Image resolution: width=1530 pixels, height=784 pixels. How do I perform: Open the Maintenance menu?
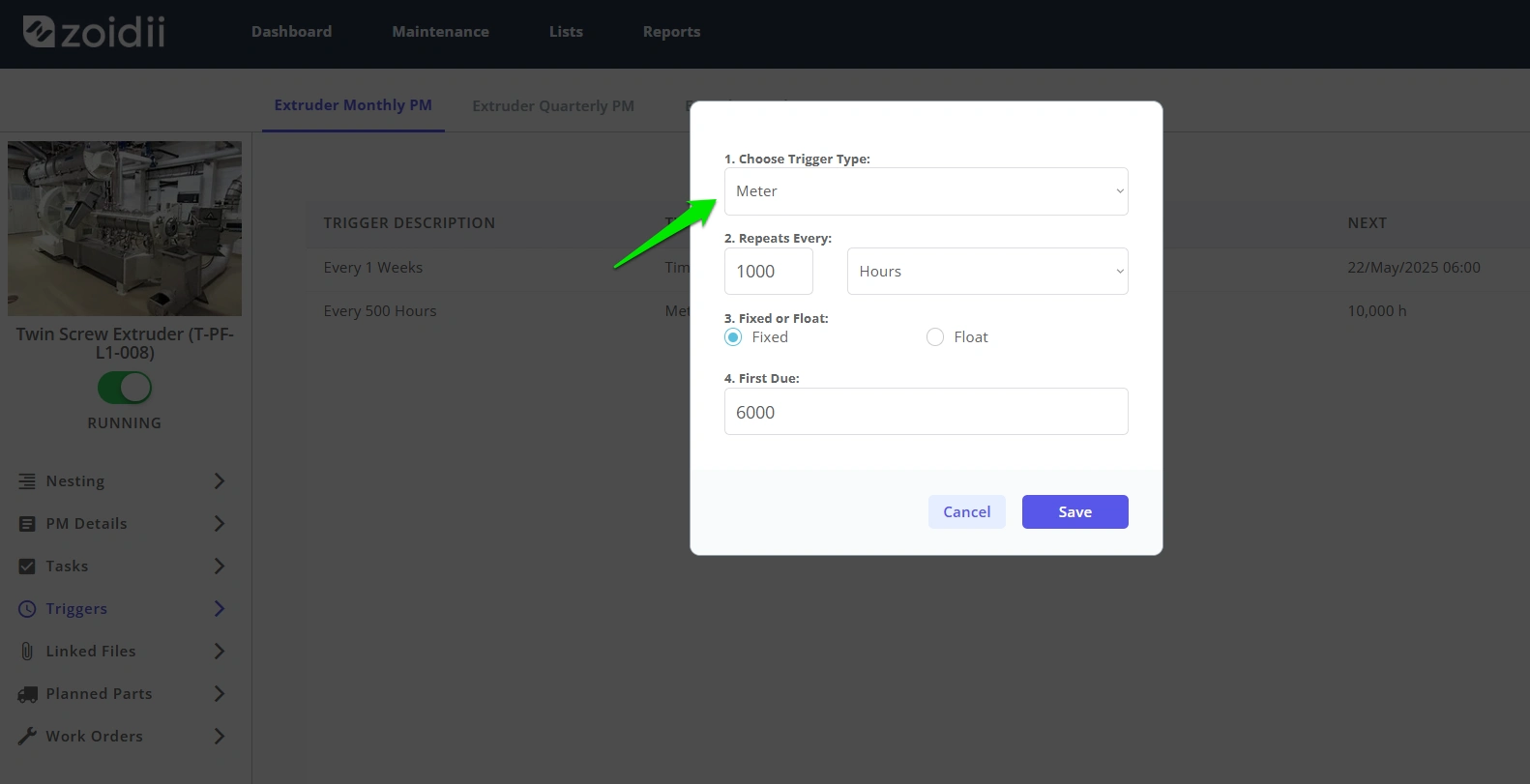(440, 32)
